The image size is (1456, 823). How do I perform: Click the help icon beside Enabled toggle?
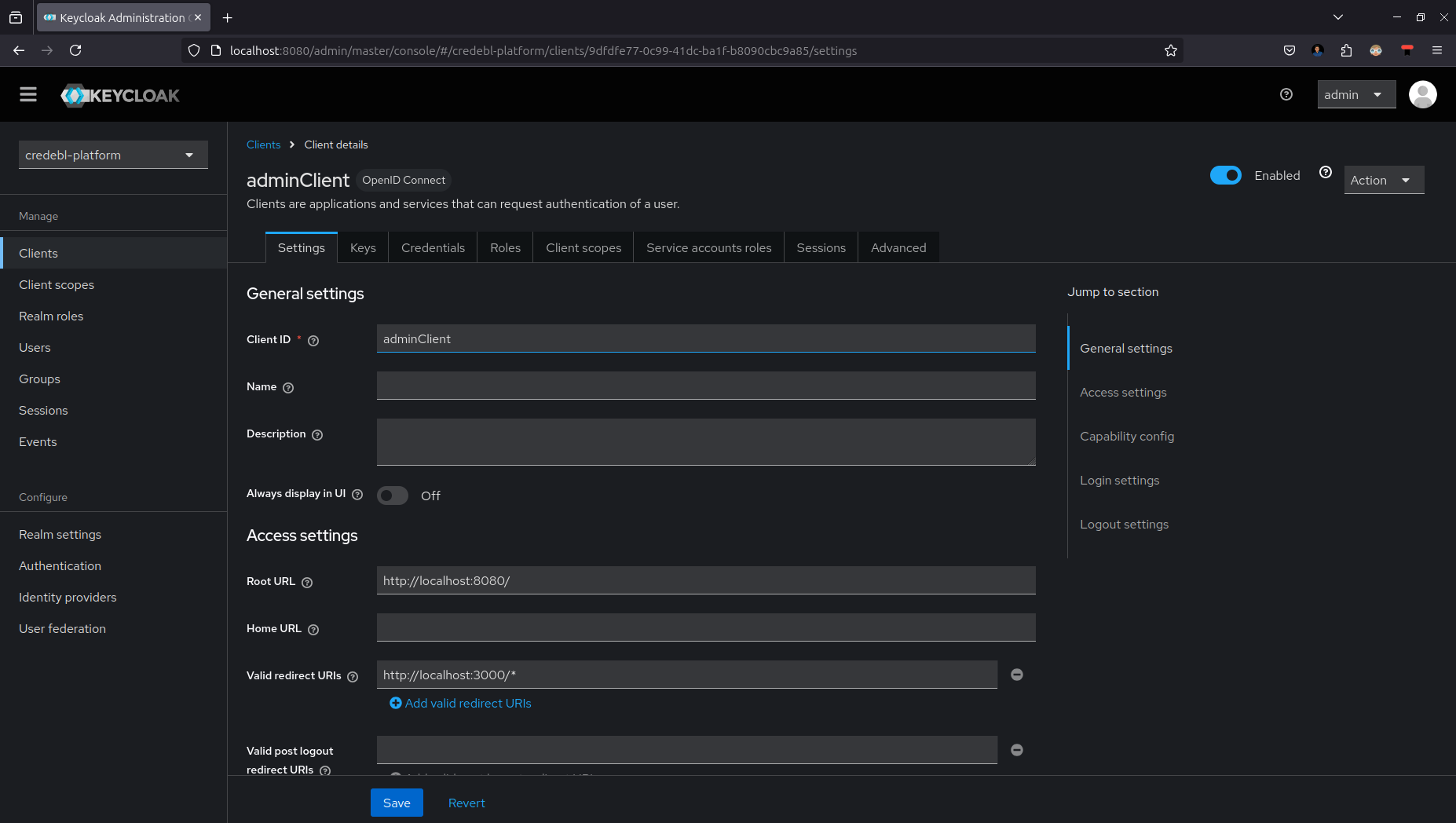(1325, 173)
